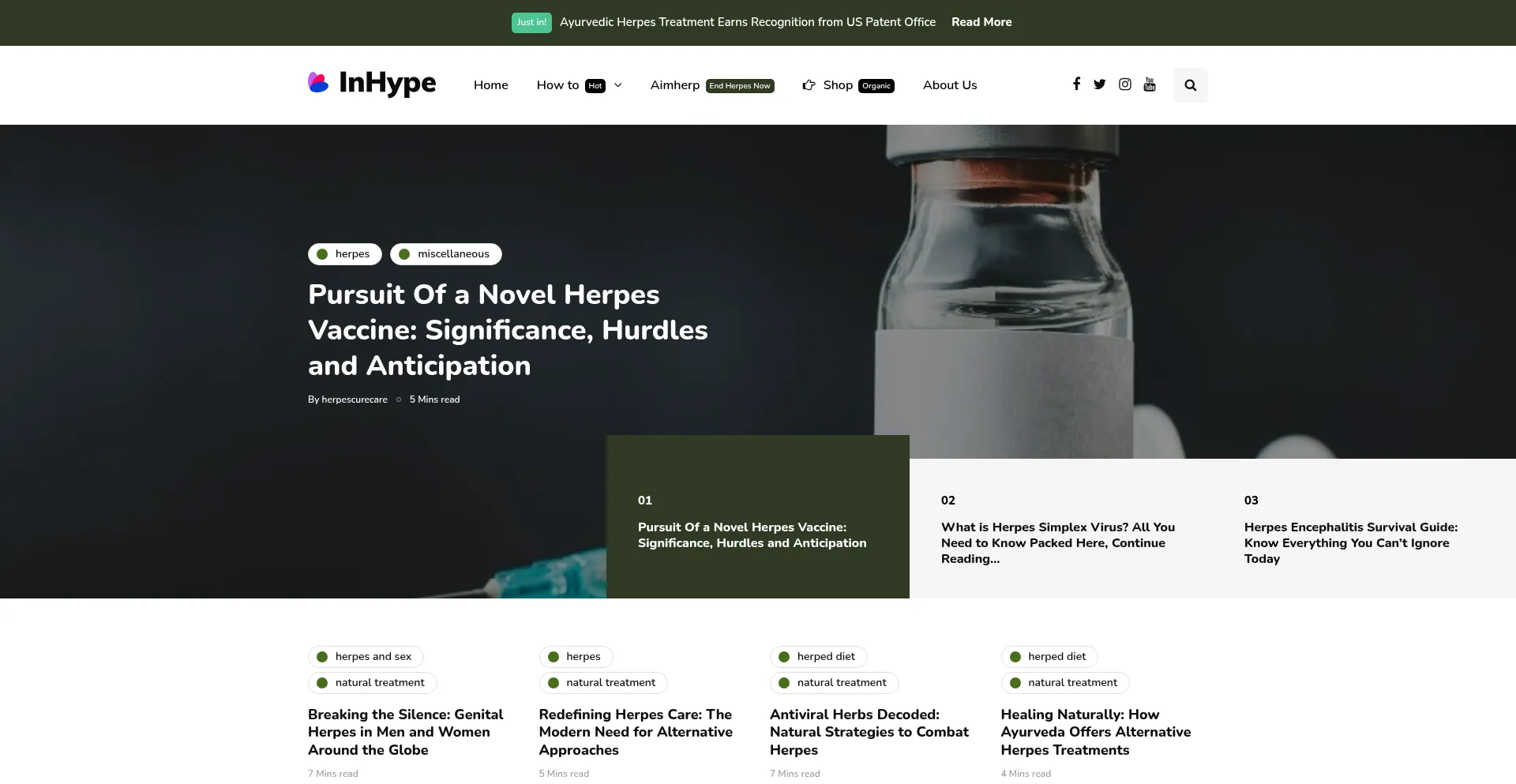Toggle the Hot badge on How to
This screenshot has height=784, width=1516.
coord(596,85)
